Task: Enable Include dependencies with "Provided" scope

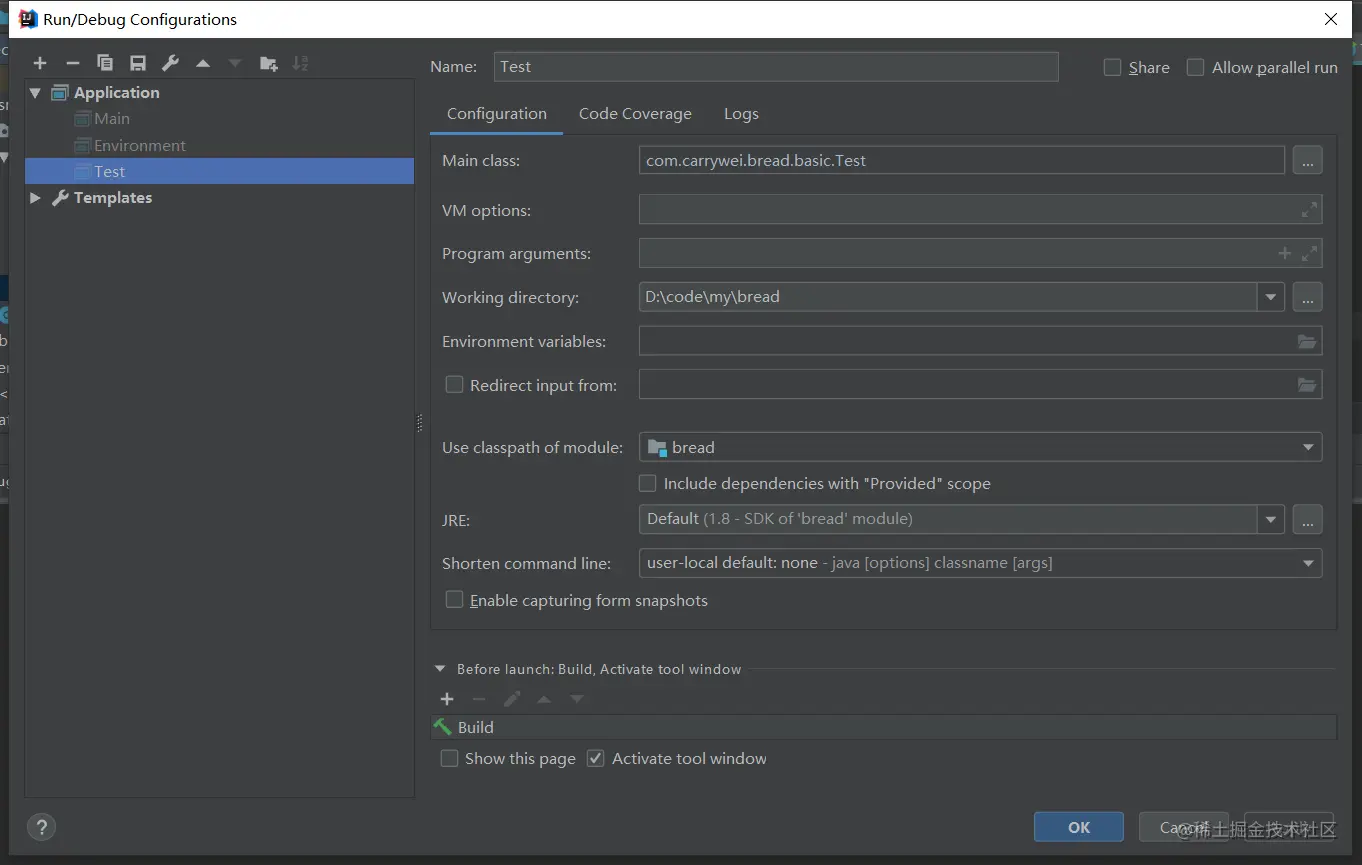Action: (648, 483)
